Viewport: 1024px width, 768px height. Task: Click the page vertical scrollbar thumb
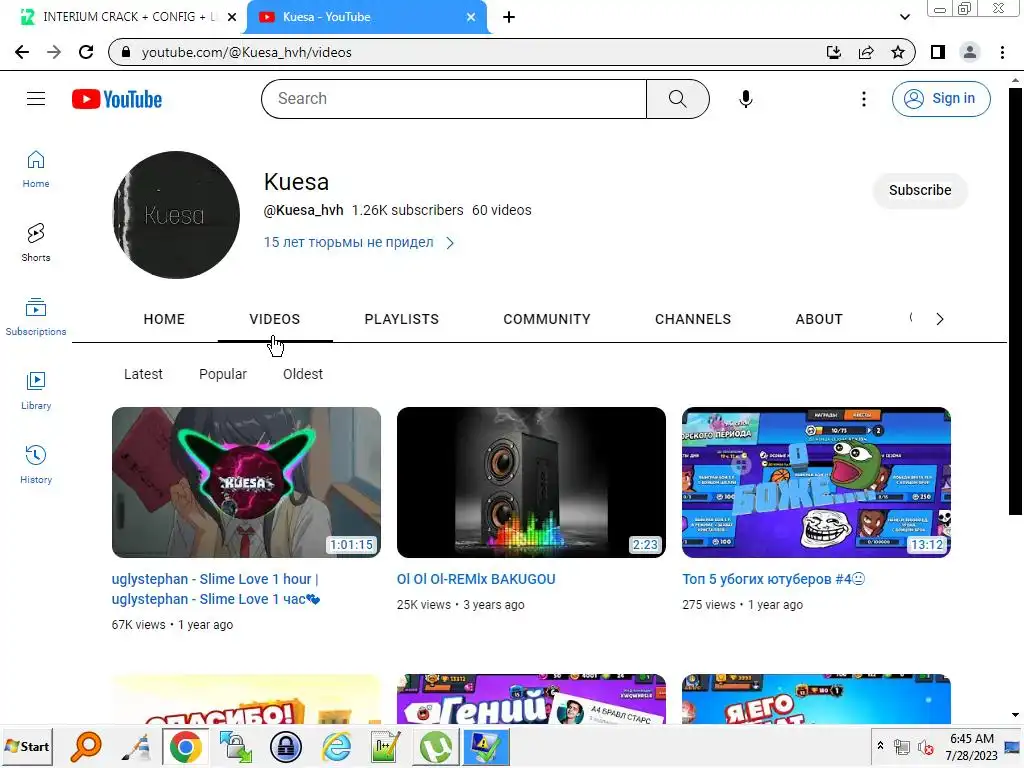(x=1015, y=300)
